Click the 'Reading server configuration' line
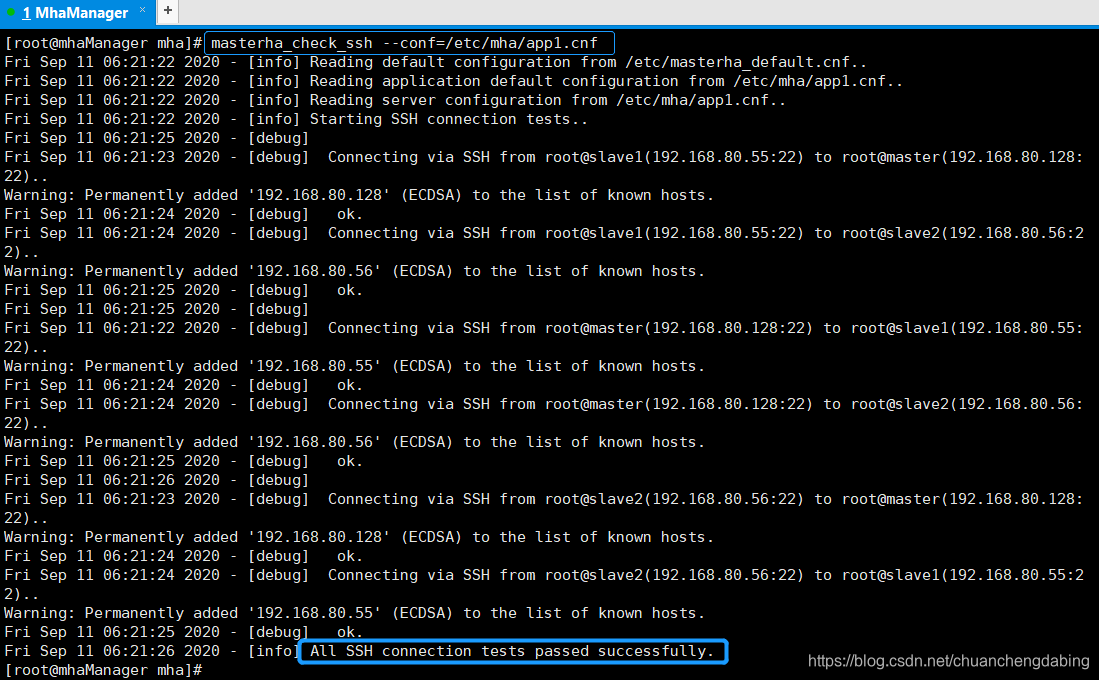1099x680 pixels. [x=395, y=100]
